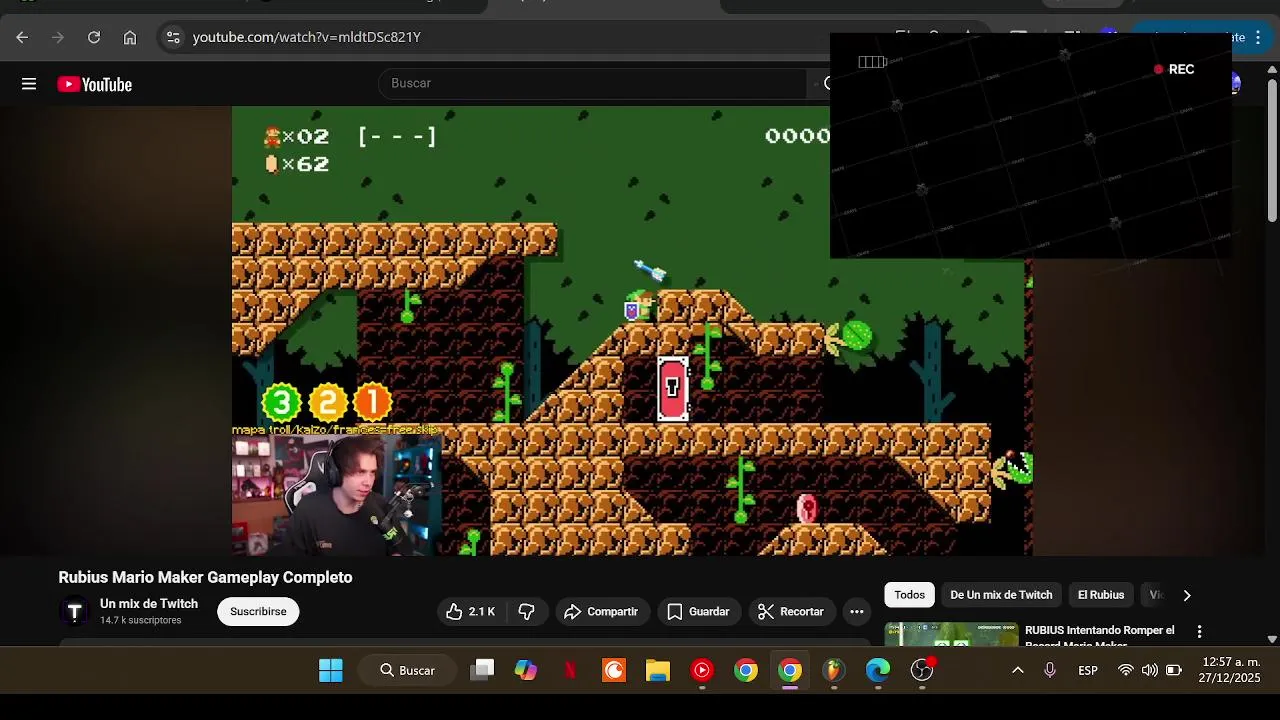Open the battery tray icon
This screenshot has height=720, width=1280.
point(1174,670)
